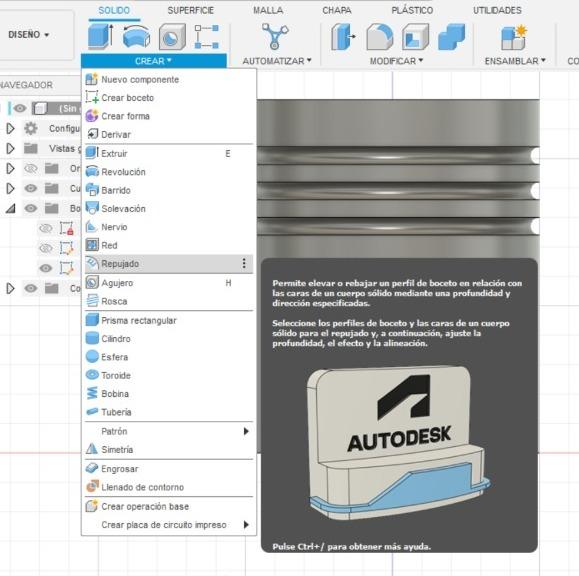Create a Cilindro primitive

coord(169,339)
